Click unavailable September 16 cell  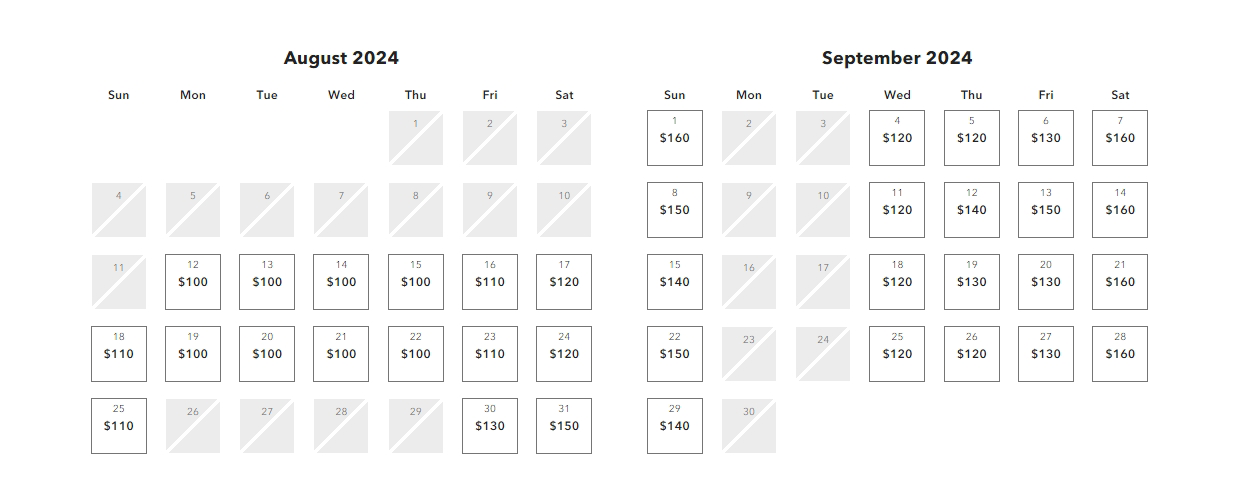pos(749,282)
